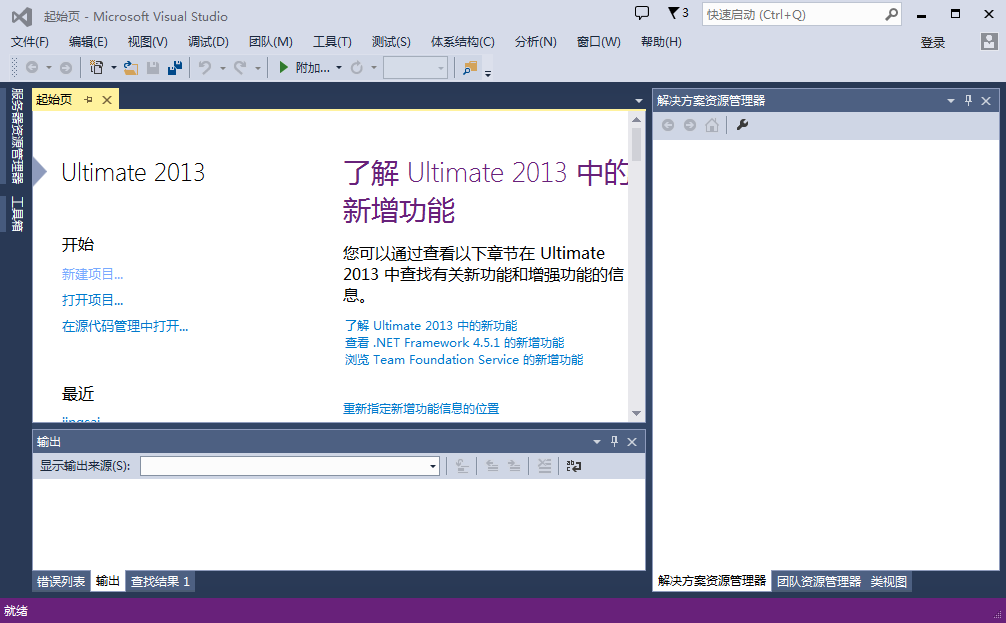Open toolbar options overflow dropdown

coord(488,74)
